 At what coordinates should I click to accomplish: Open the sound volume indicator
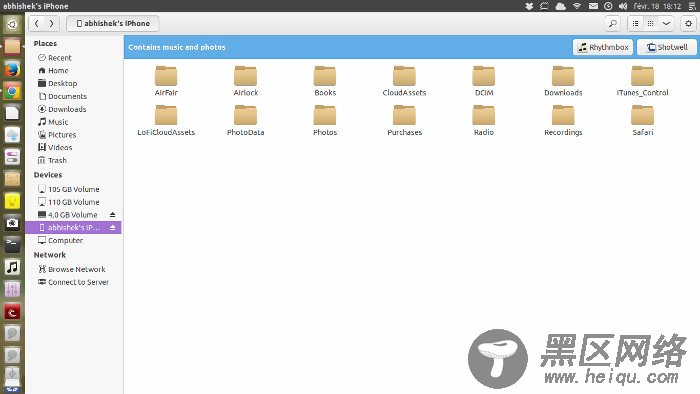[623, 6]
